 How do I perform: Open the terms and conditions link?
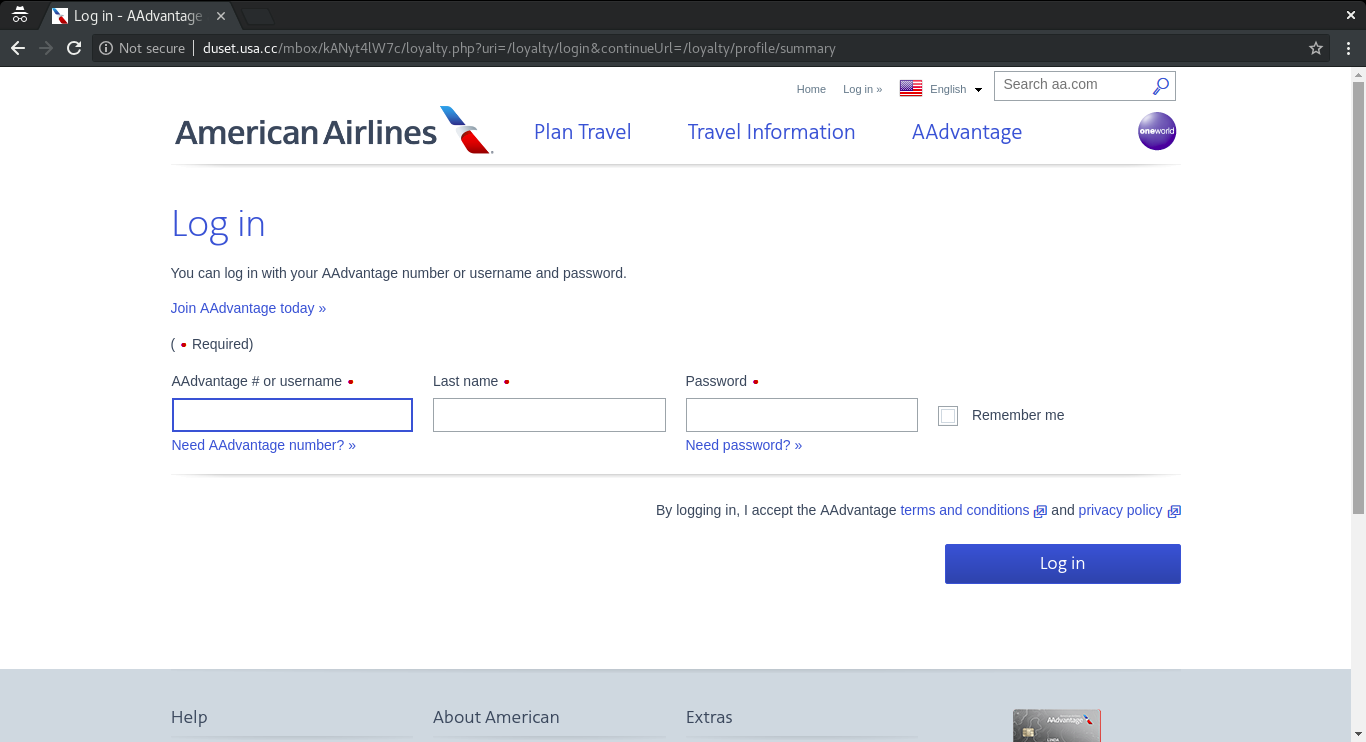[x=965, y=510]
